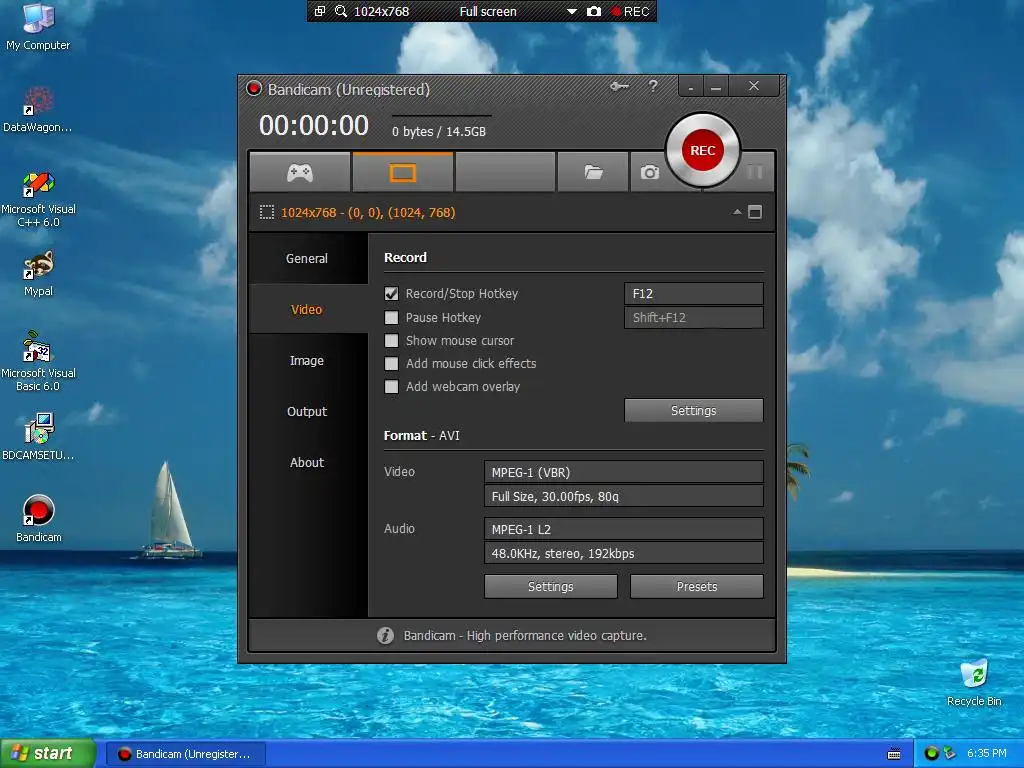Image resolution: width=1024 pixels, height=768 pixels.
Task: Open the Video settings tab
Action: 307,310
